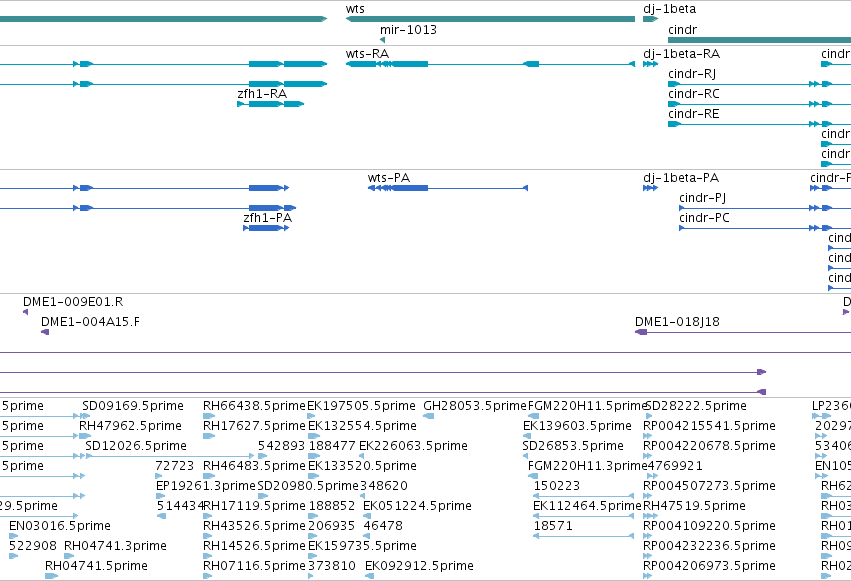851x581 pixels.
Task: Select the RH04741.3prime EST label
Action: [115, 546]
